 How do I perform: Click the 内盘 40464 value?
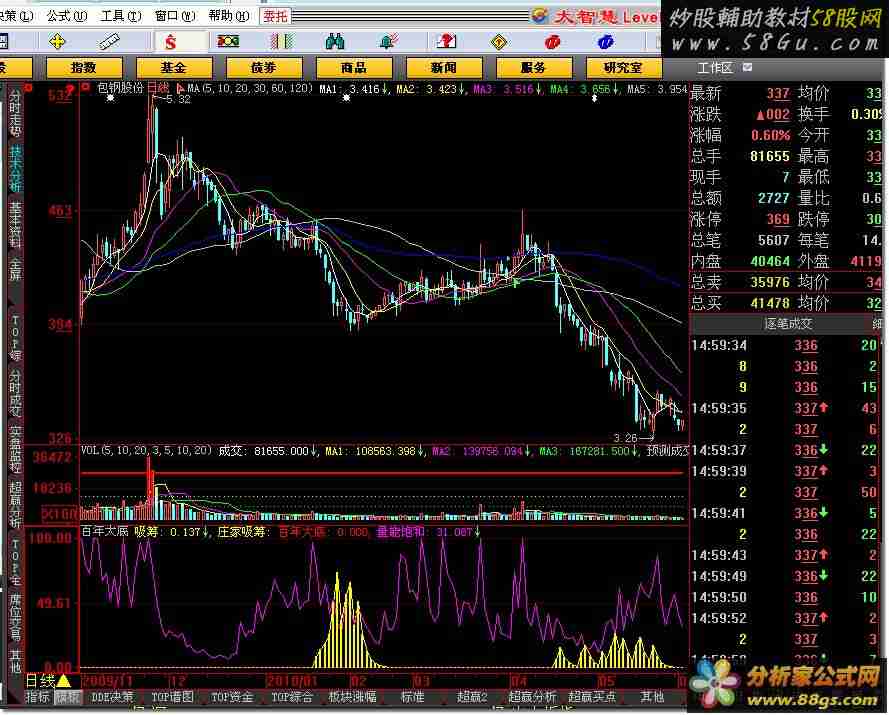coord(770,261)
